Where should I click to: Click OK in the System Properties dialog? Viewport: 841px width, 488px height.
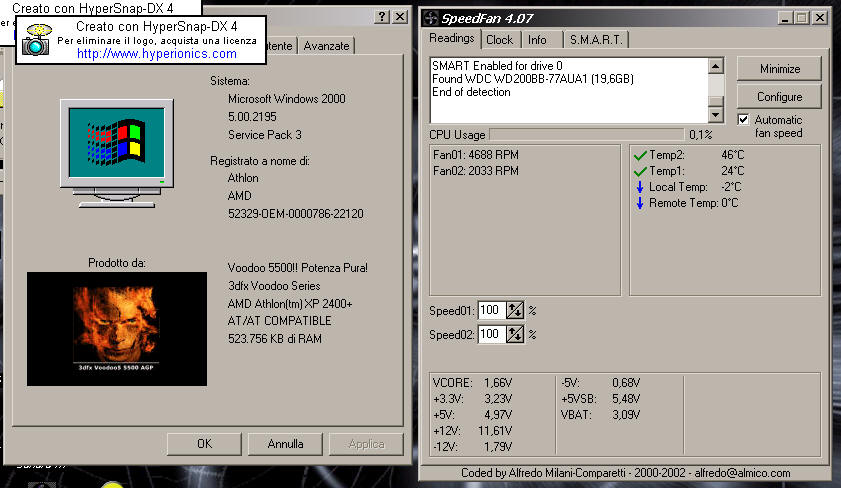(204, 444)
